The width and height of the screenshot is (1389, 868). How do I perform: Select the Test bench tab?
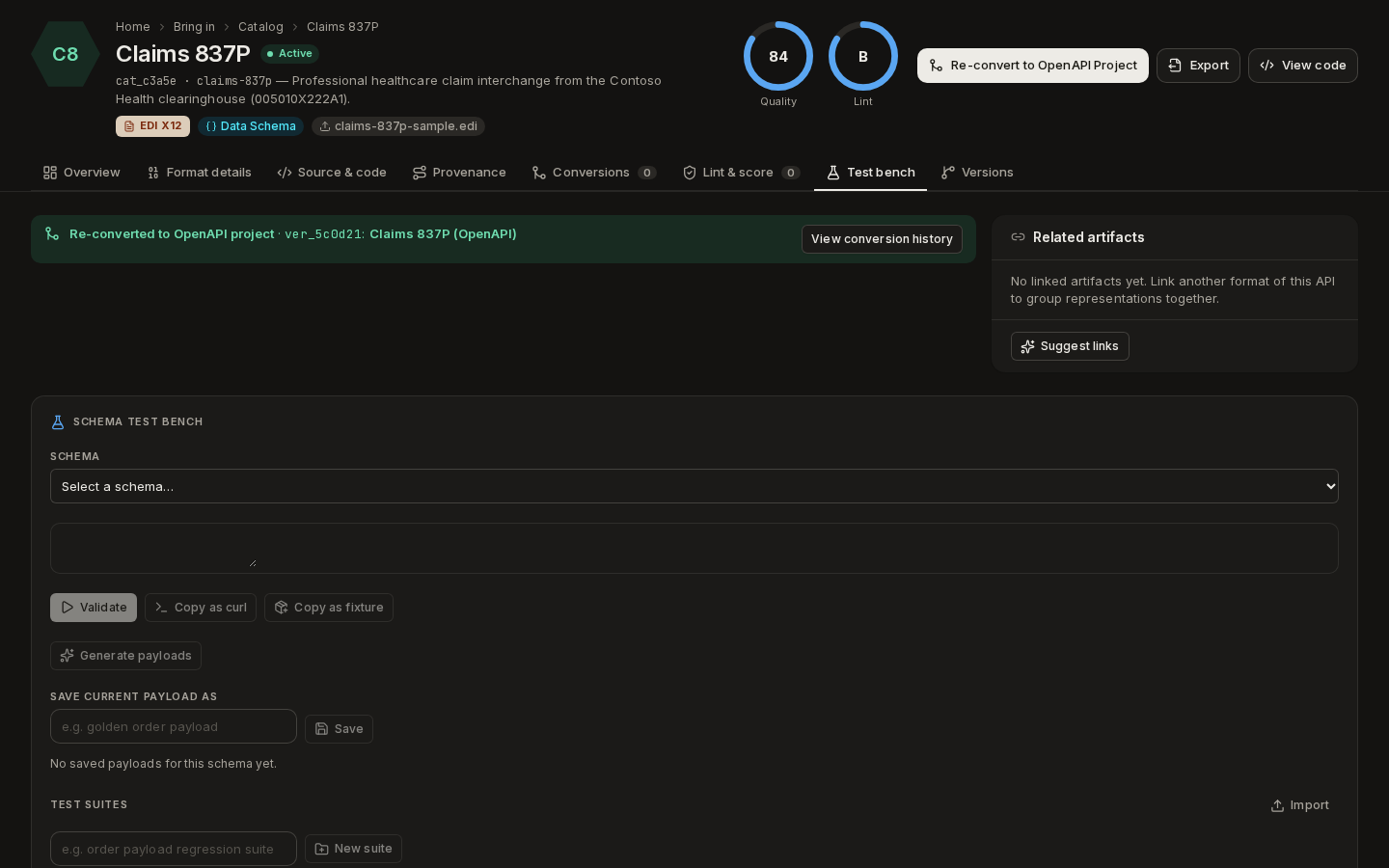coord(871,173)
